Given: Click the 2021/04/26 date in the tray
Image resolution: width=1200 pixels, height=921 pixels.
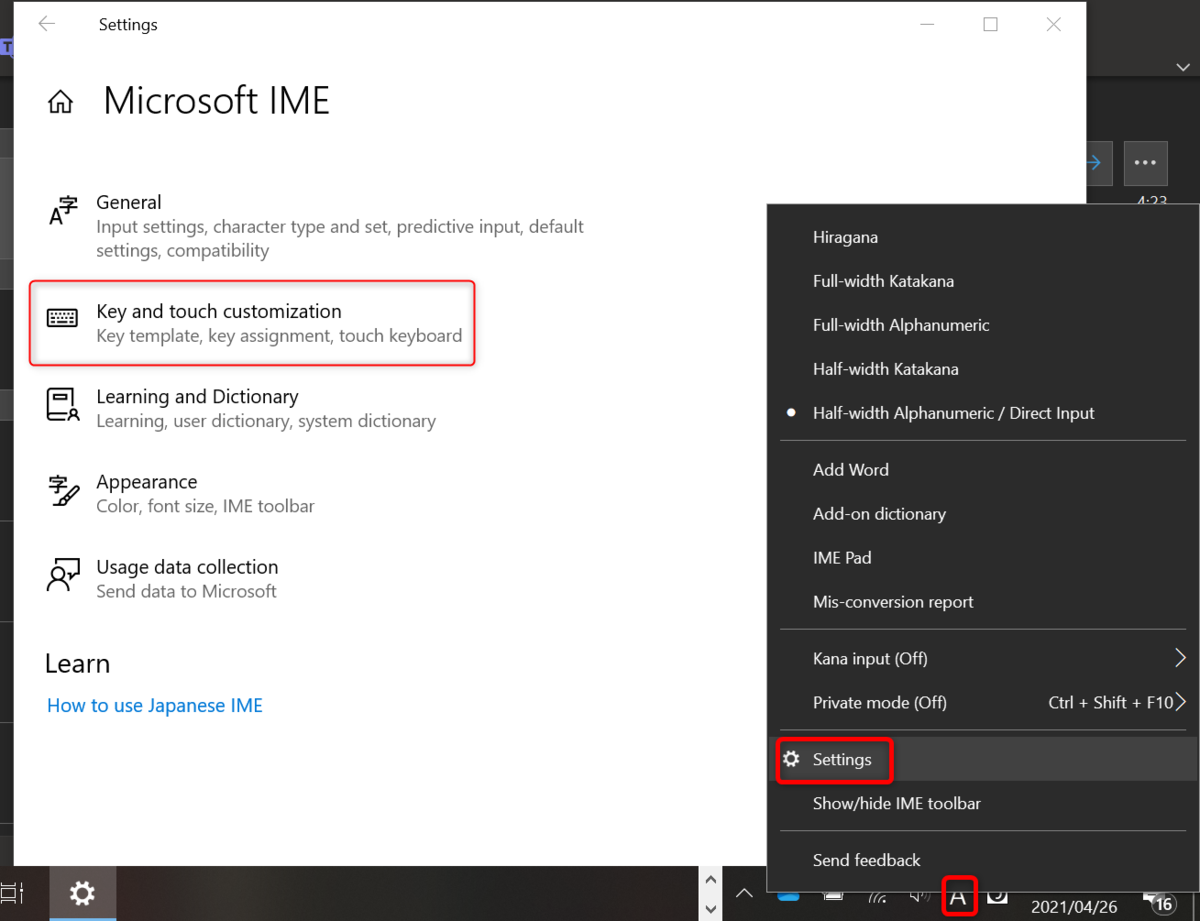Looking at the screenshot, I should pyautogui.click(x=1076, y=909).
